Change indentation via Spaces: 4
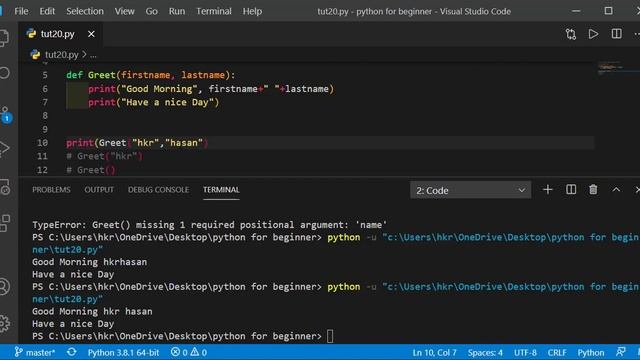This screenshot has width=640, height=360. [x=485, y=352]
